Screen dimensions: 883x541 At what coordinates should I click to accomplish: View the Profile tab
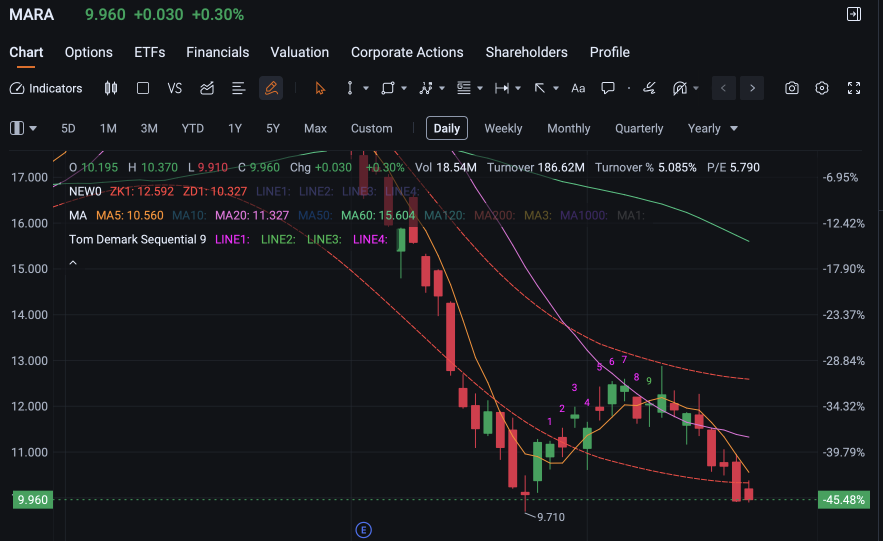pyautogui.click(x=609, y=52)
